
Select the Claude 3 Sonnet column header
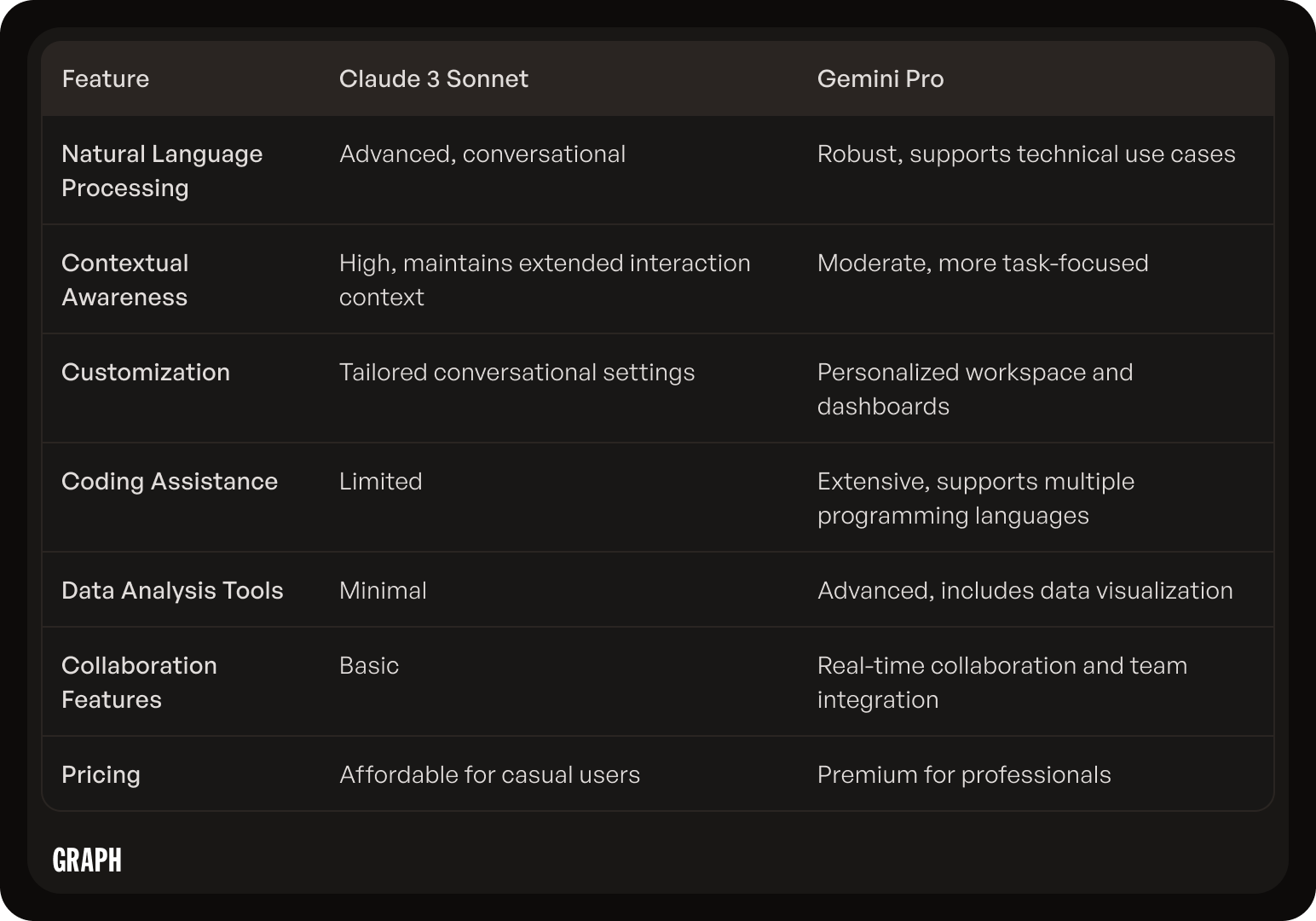(434, 78)
